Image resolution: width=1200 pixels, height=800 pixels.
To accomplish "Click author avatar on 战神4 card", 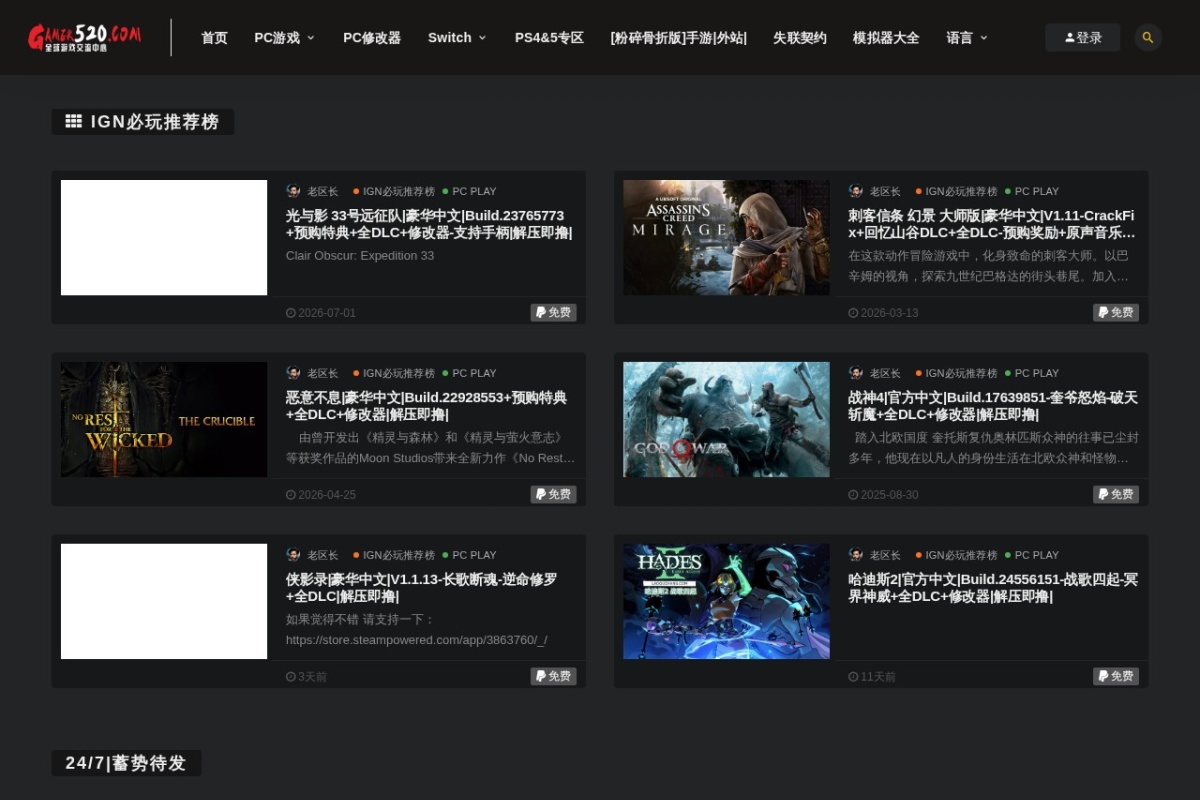I will (x=856, y=373).
